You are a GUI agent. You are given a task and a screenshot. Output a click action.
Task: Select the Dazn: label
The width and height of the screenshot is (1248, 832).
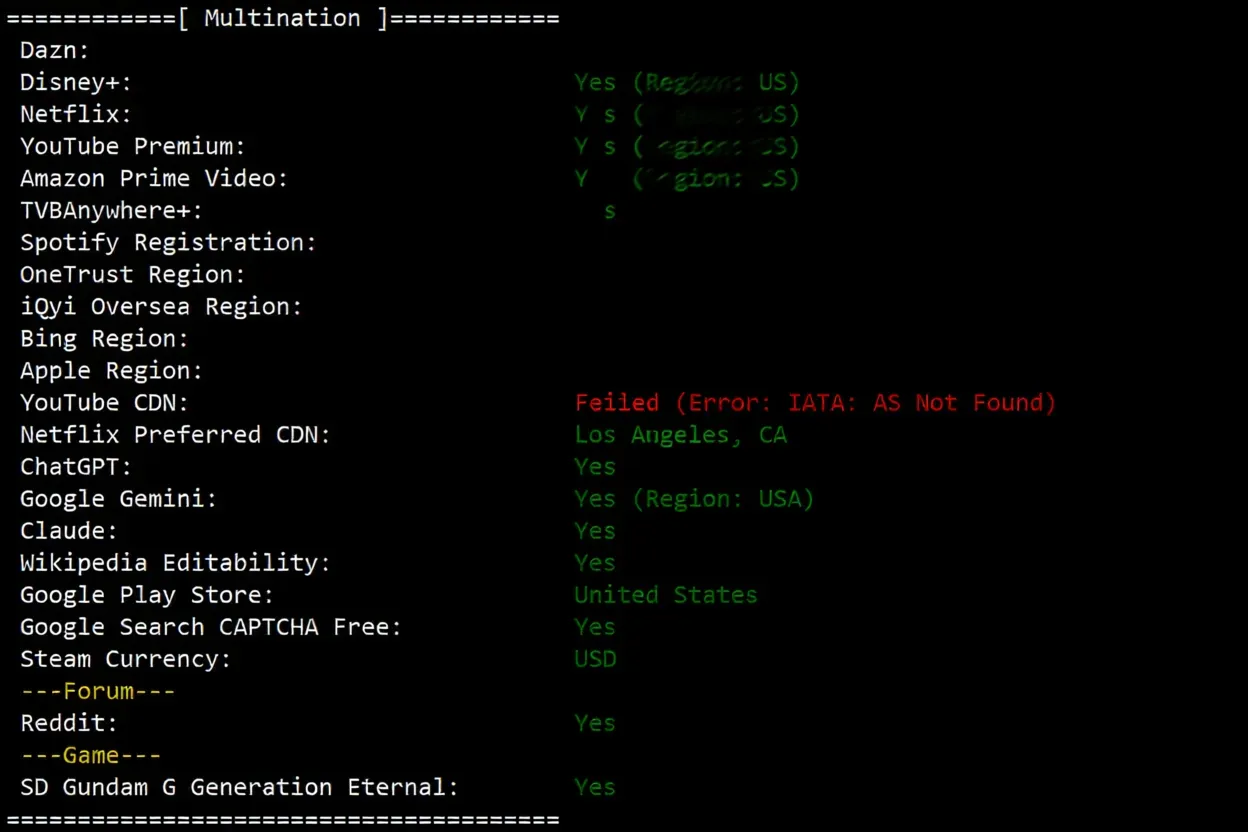[x=55, y=50]
